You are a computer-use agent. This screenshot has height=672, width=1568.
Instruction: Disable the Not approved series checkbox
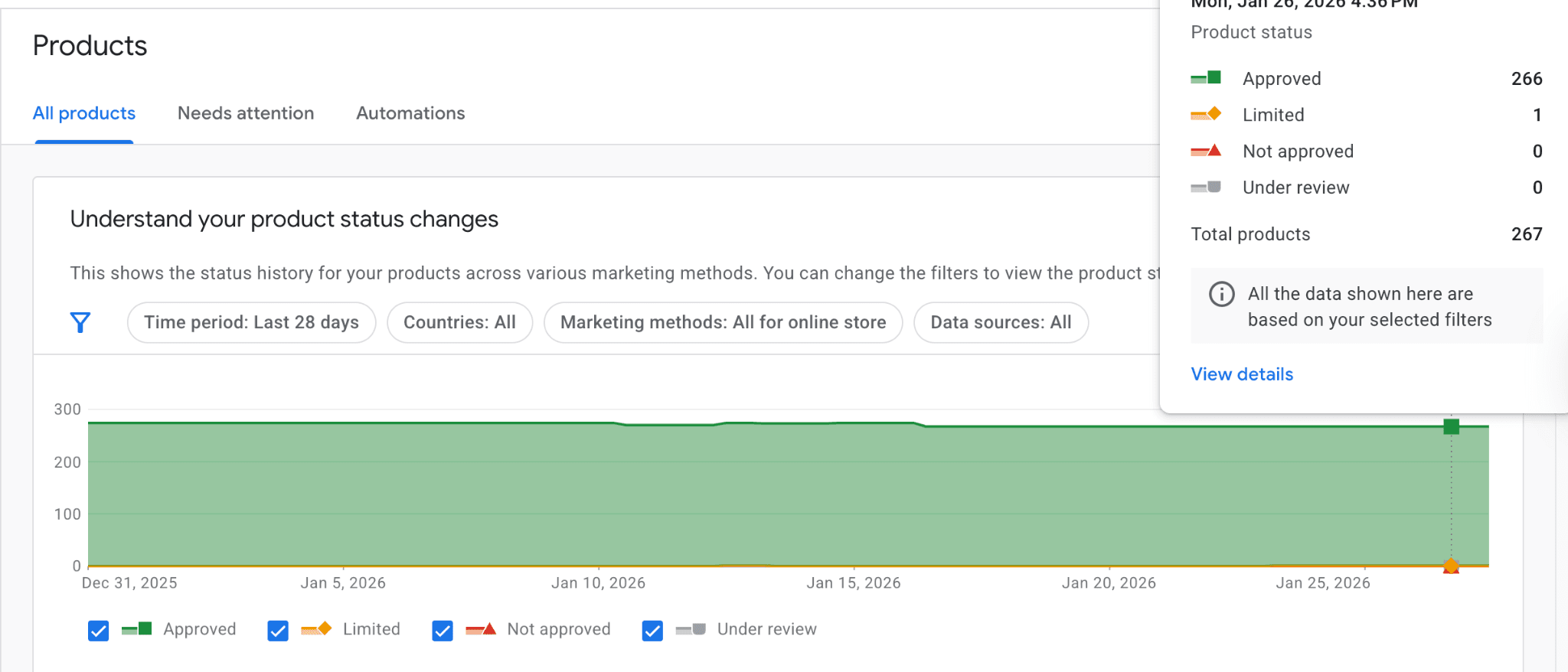(443, 630)
